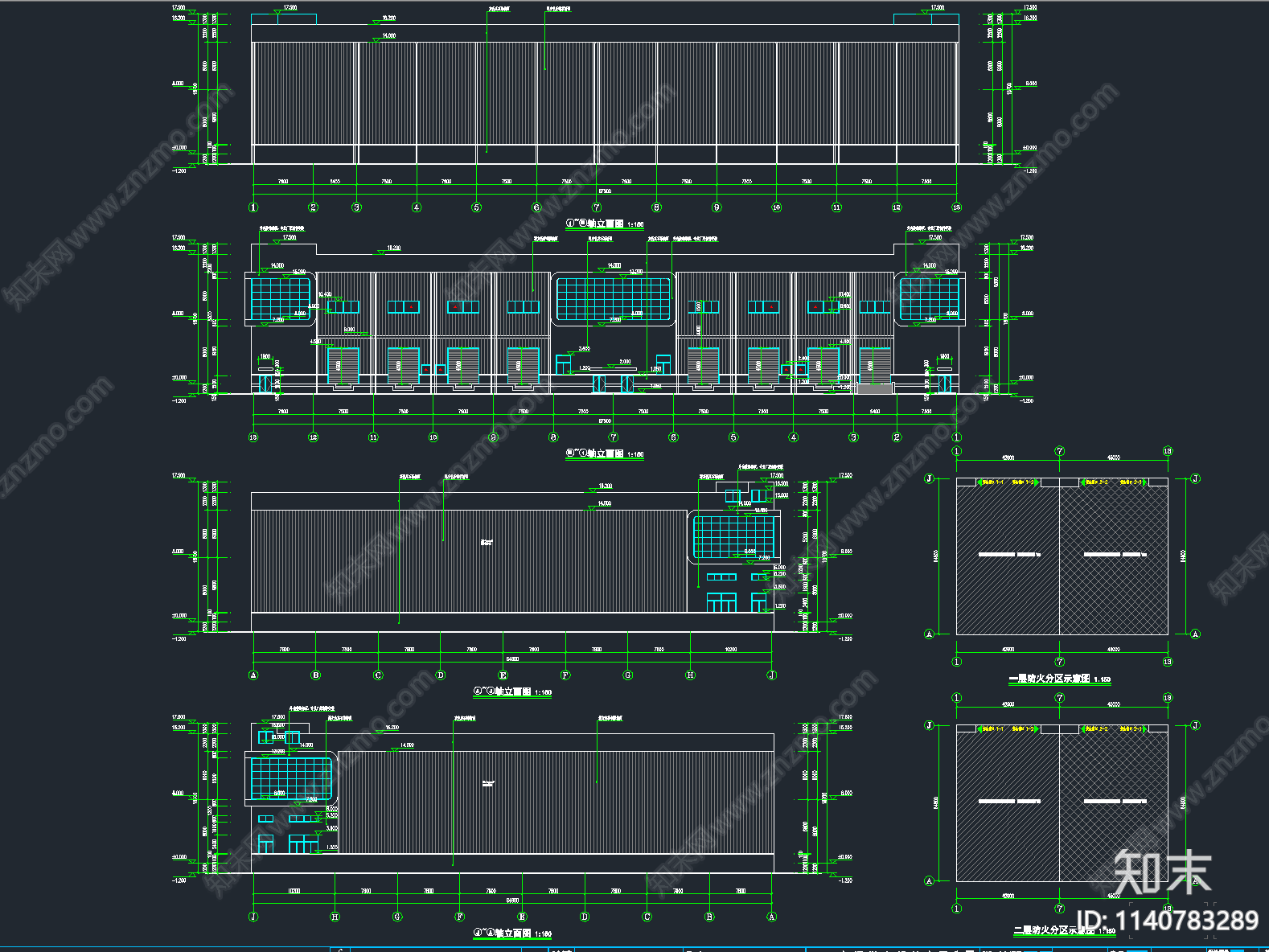Select the ⑬~① 轴立面图 title text
The image size is (1269, 952).
pos(605,453)
